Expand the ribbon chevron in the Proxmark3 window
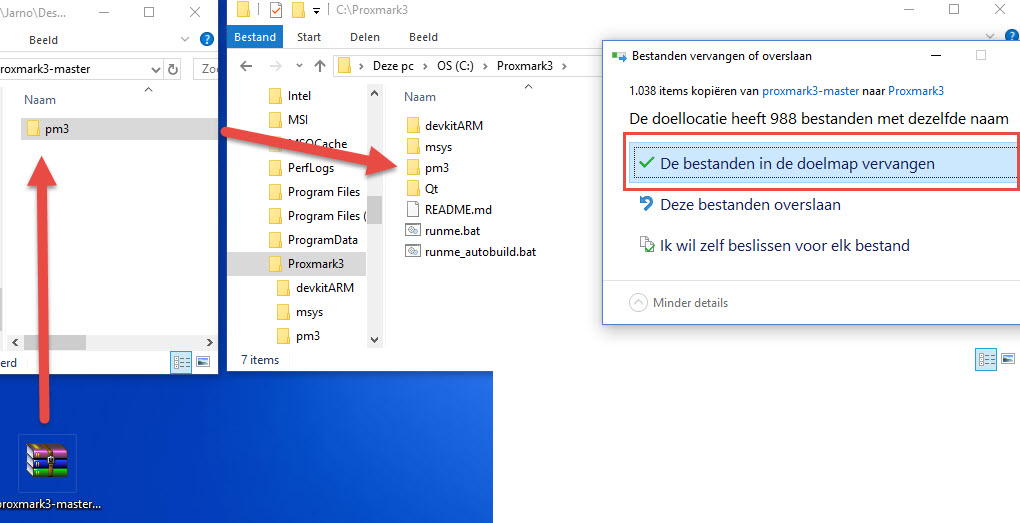 (x=990, y=37)
